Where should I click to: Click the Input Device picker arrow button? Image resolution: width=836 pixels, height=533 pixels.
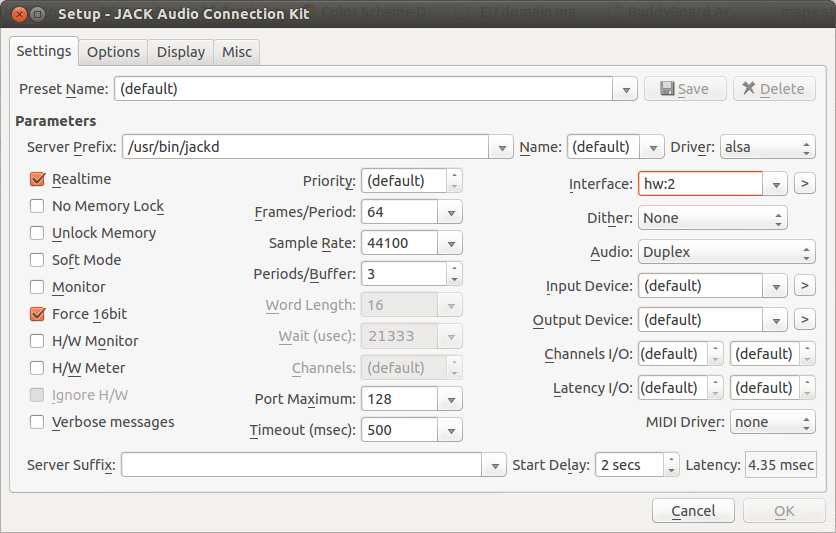[805, 286]
